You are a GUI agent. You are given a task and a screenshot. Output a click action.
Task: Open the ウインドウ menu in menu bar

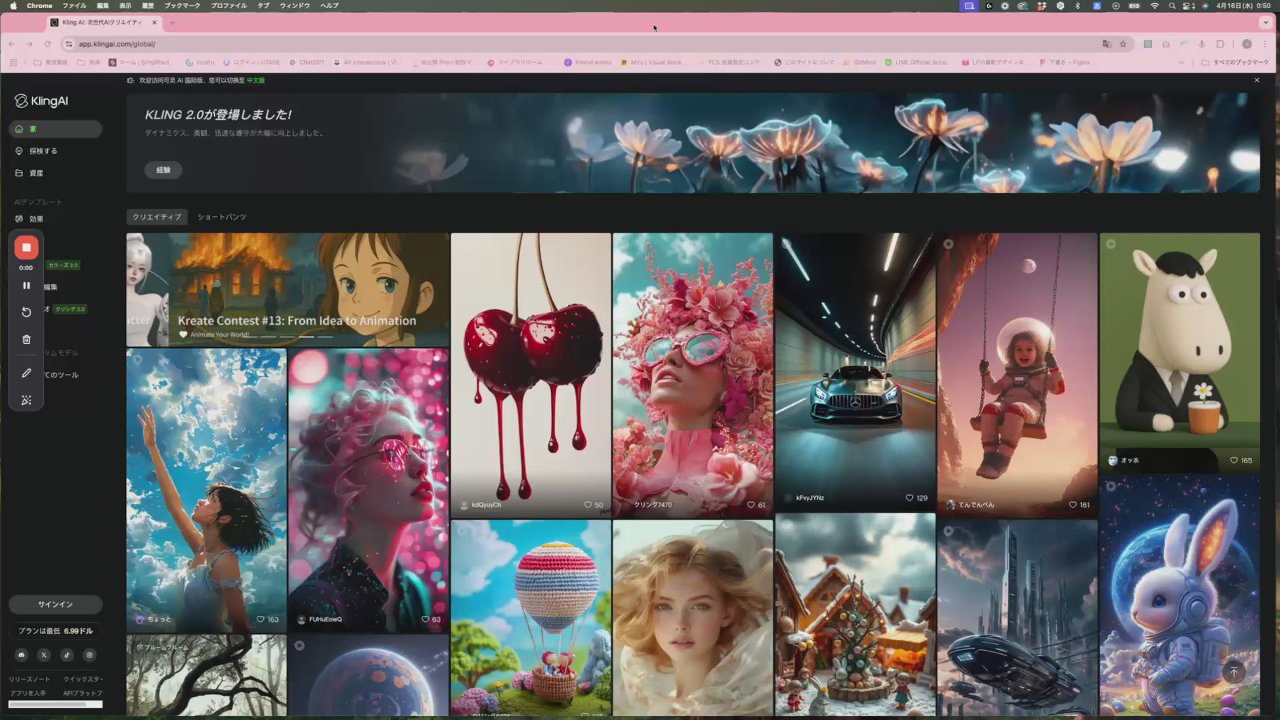(294, 6)
